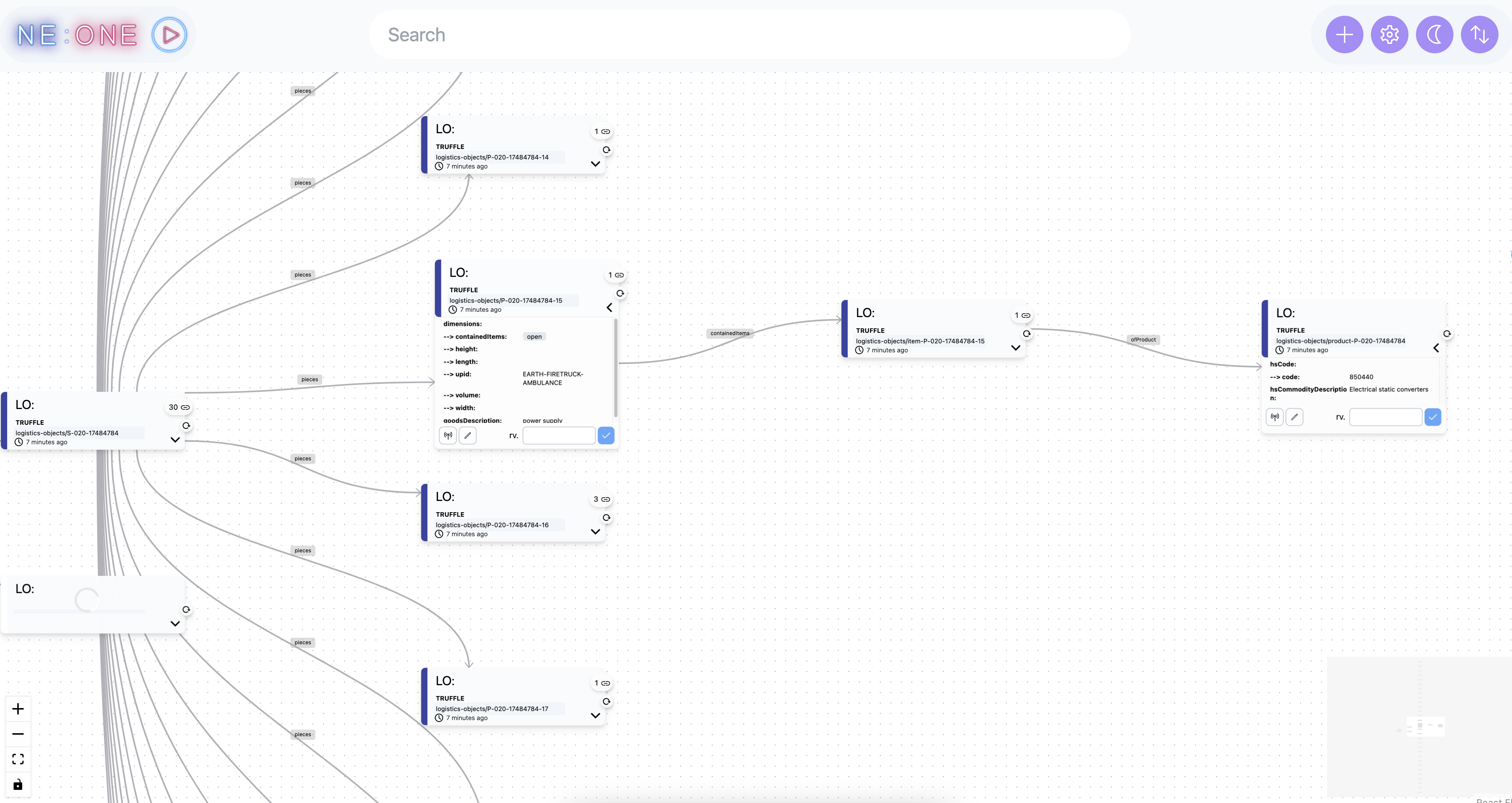Toggle dark mode with the moon icon

tap(1434, 35)
